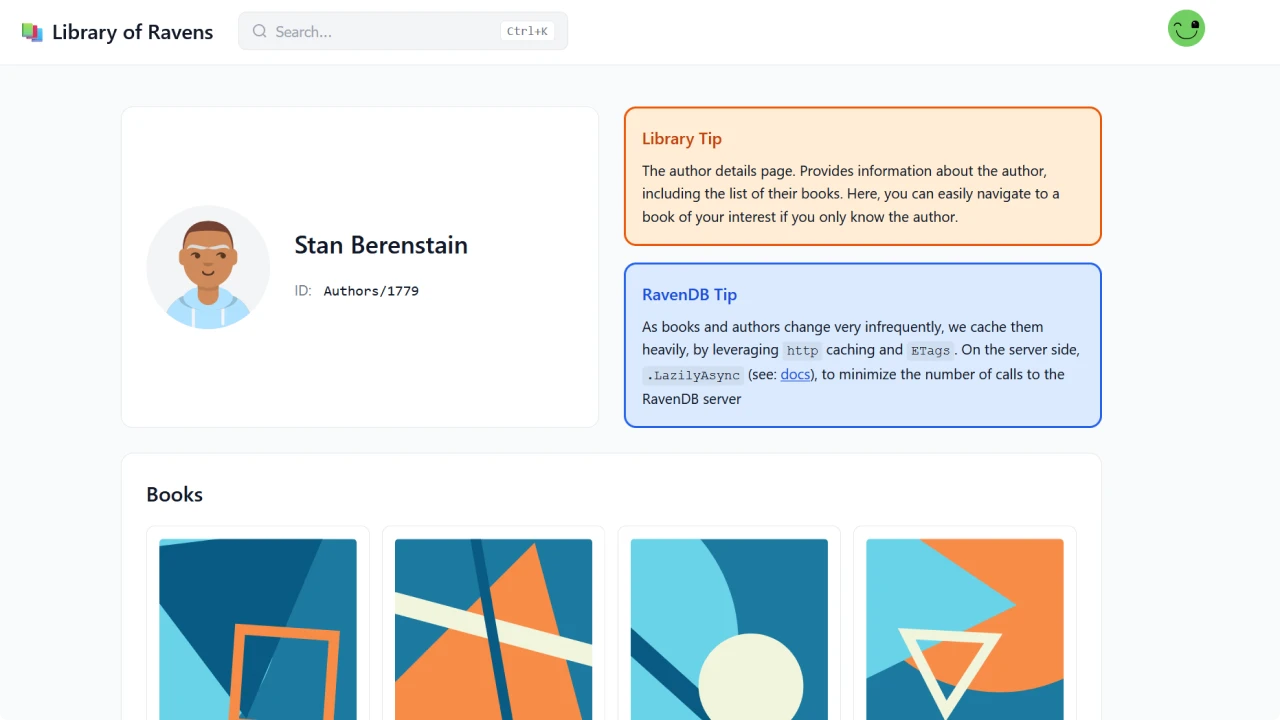The width and height of the screenshot is (1280, 720).
Task: Click the Ctrl+K shortcut badge
Action: tap(527, 31)
